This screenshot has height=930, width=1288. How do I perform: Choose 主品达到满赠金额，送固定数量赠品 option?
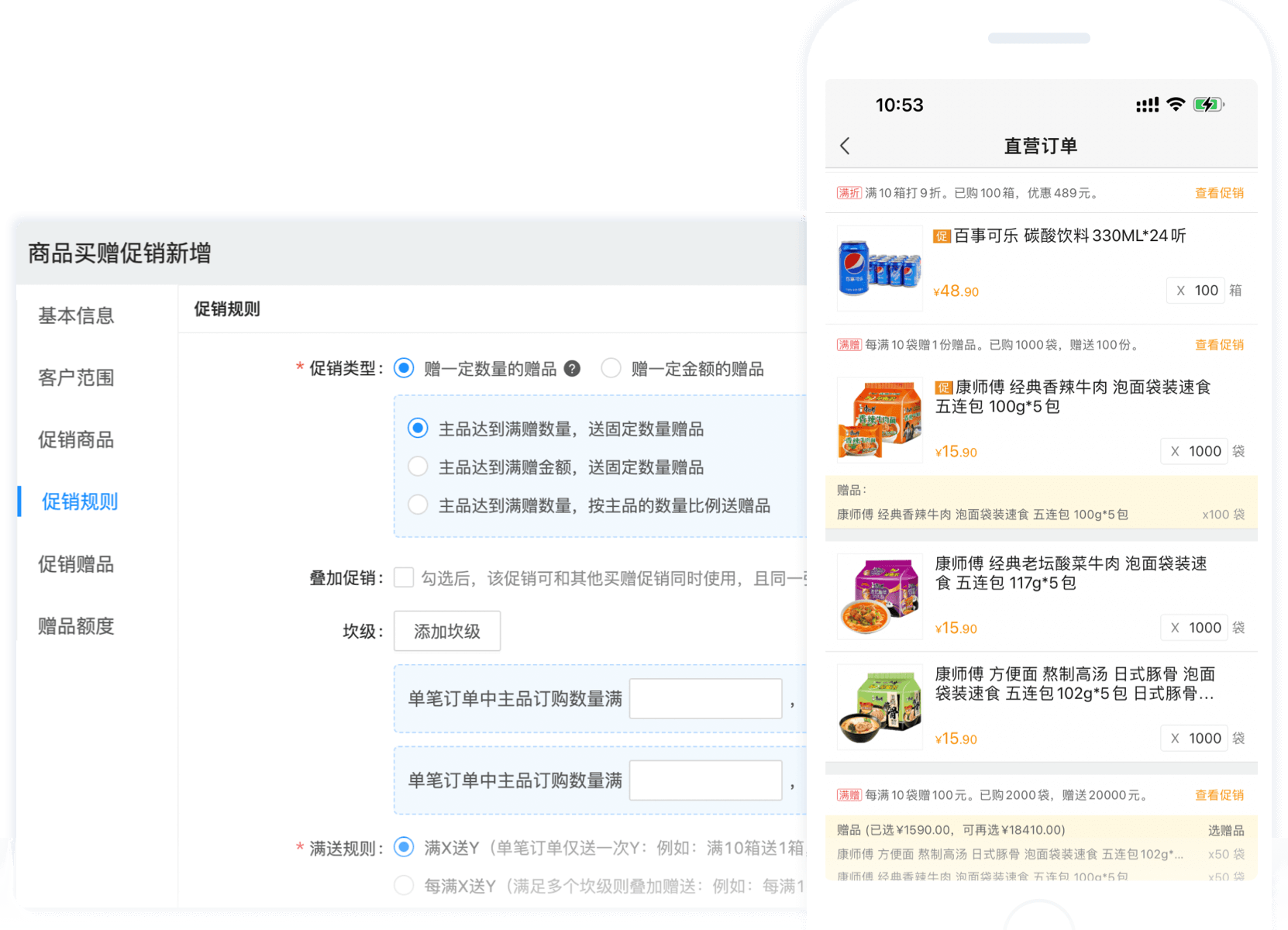(418, 467)
